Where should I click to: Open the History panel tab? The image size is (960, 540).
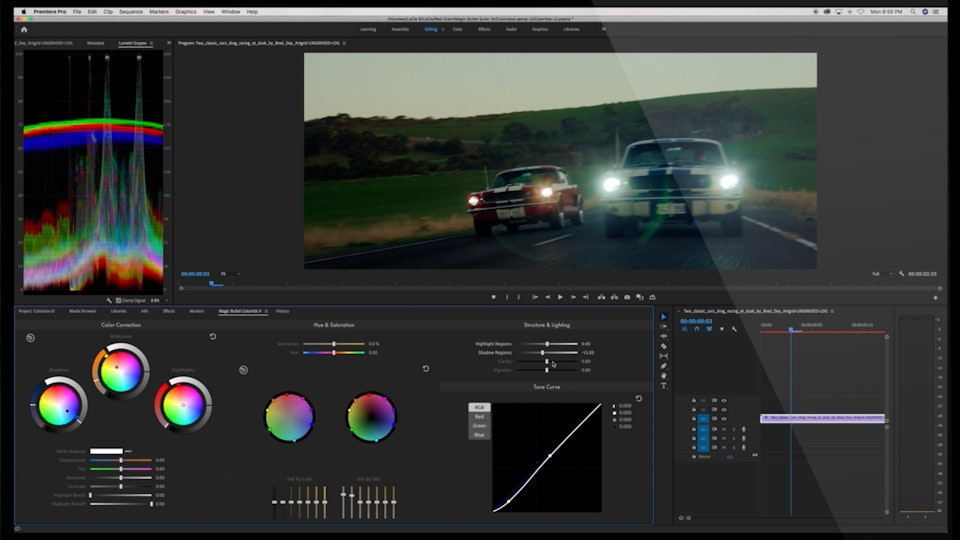click(283, 311)
